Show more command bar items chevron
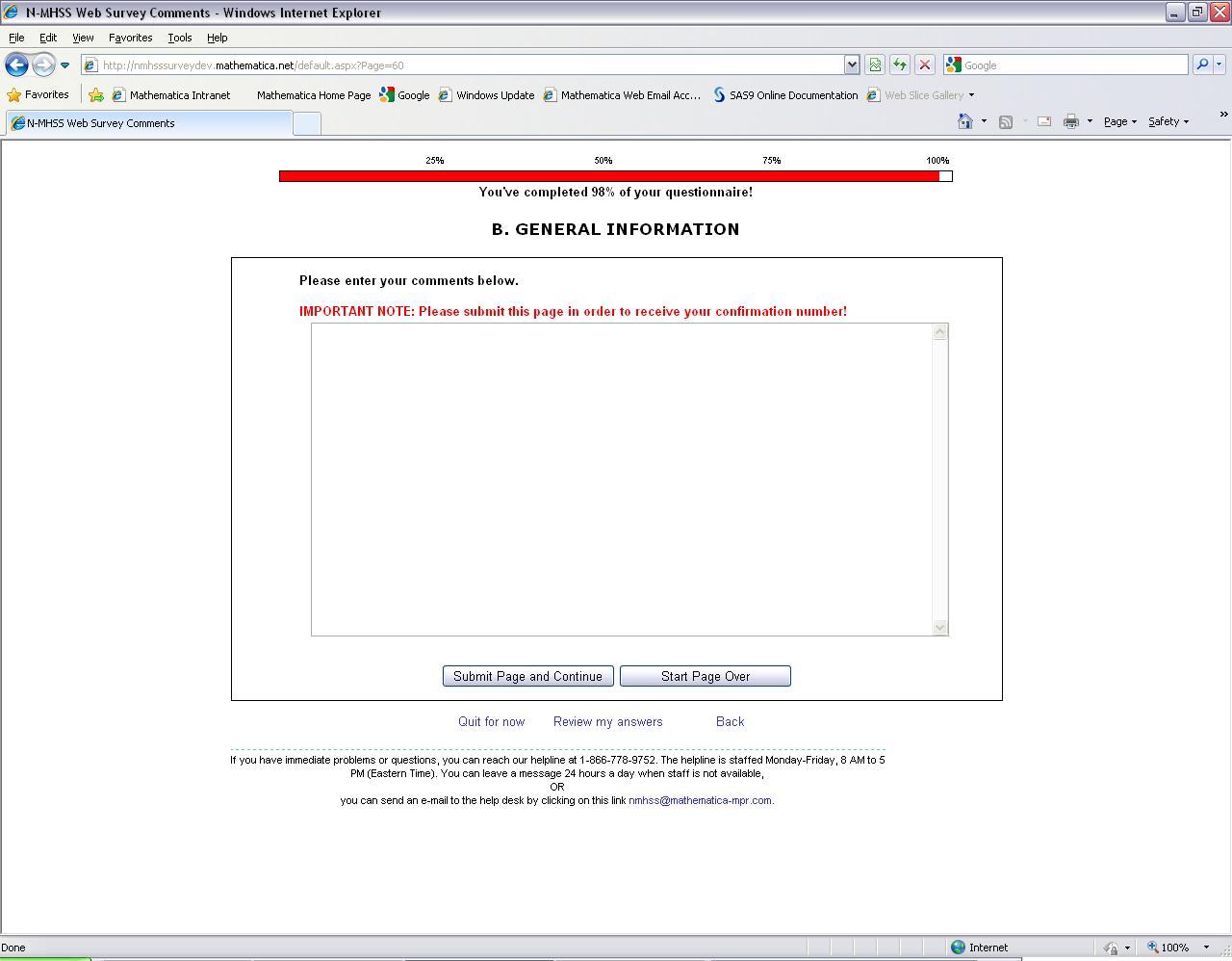 [1223, 115]
